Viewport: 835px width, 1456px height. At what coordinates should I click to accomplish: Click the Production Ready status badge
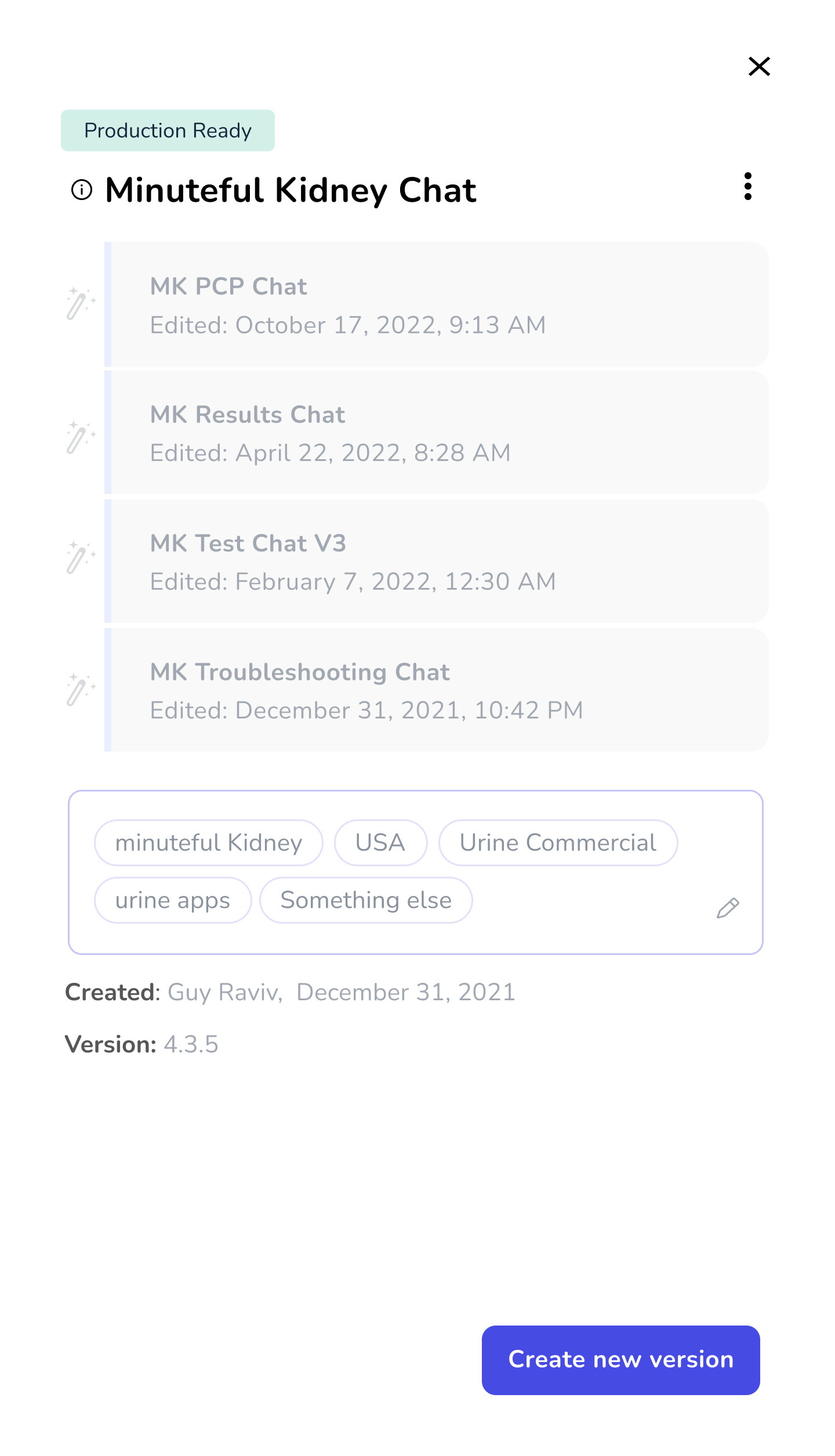[x=168, y=130]
